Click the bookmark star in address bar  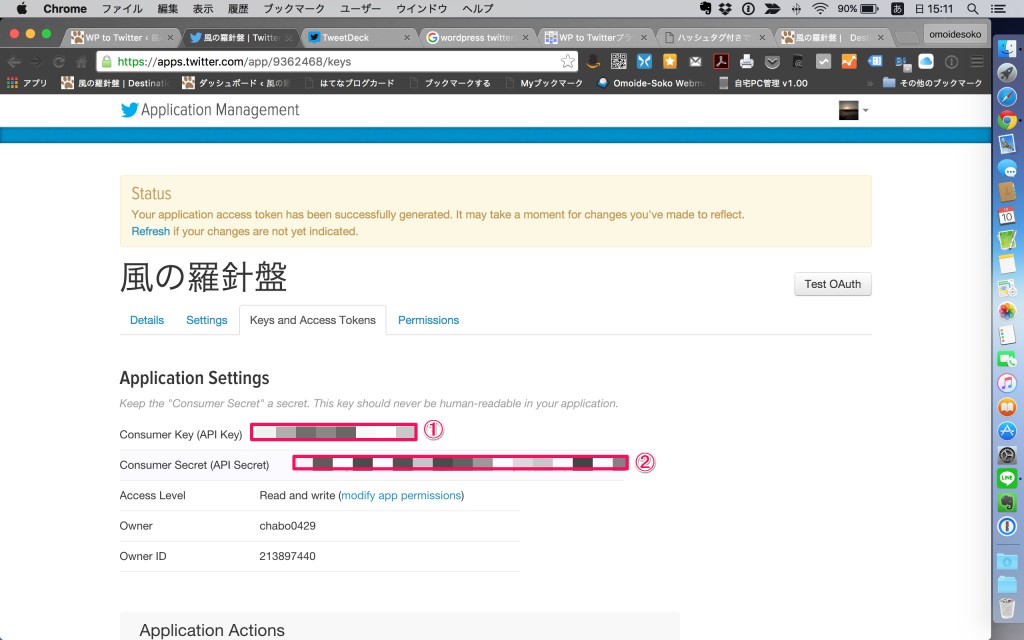click(567, 61)
